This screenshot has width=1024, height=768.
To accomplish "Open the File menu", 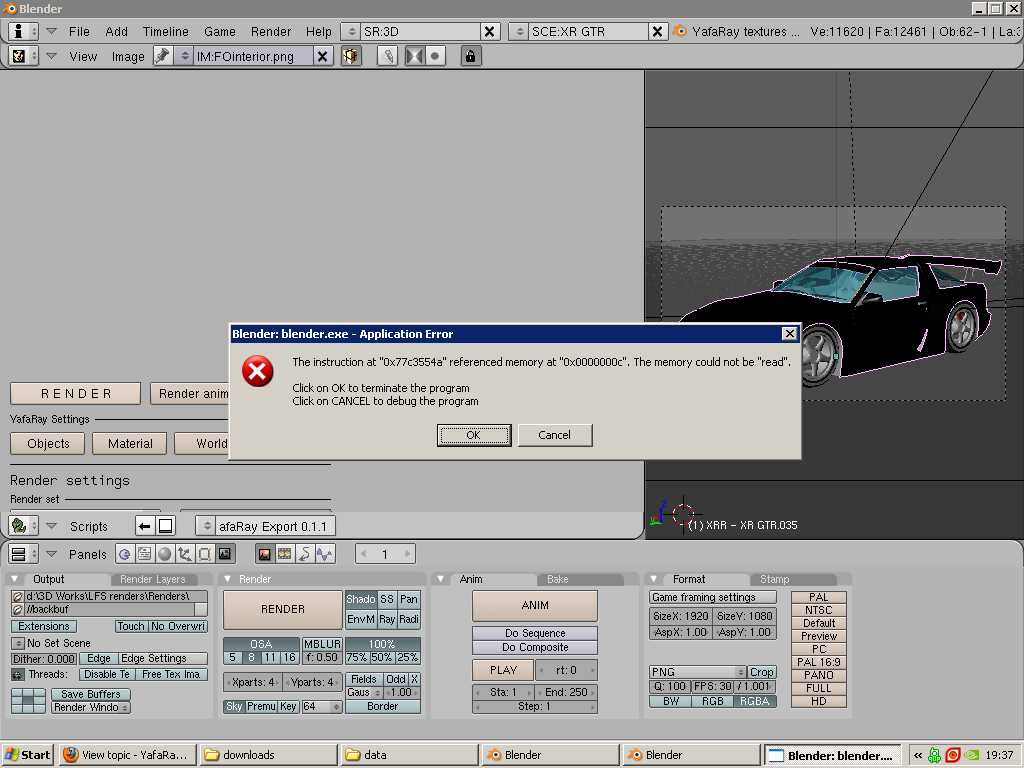I will click(x=79, y=31).
